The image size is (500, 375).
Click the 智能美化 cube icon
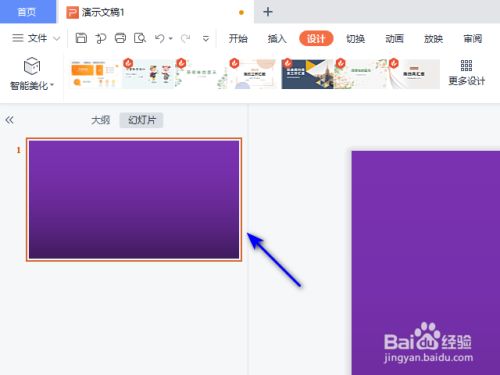coord(32,66)
